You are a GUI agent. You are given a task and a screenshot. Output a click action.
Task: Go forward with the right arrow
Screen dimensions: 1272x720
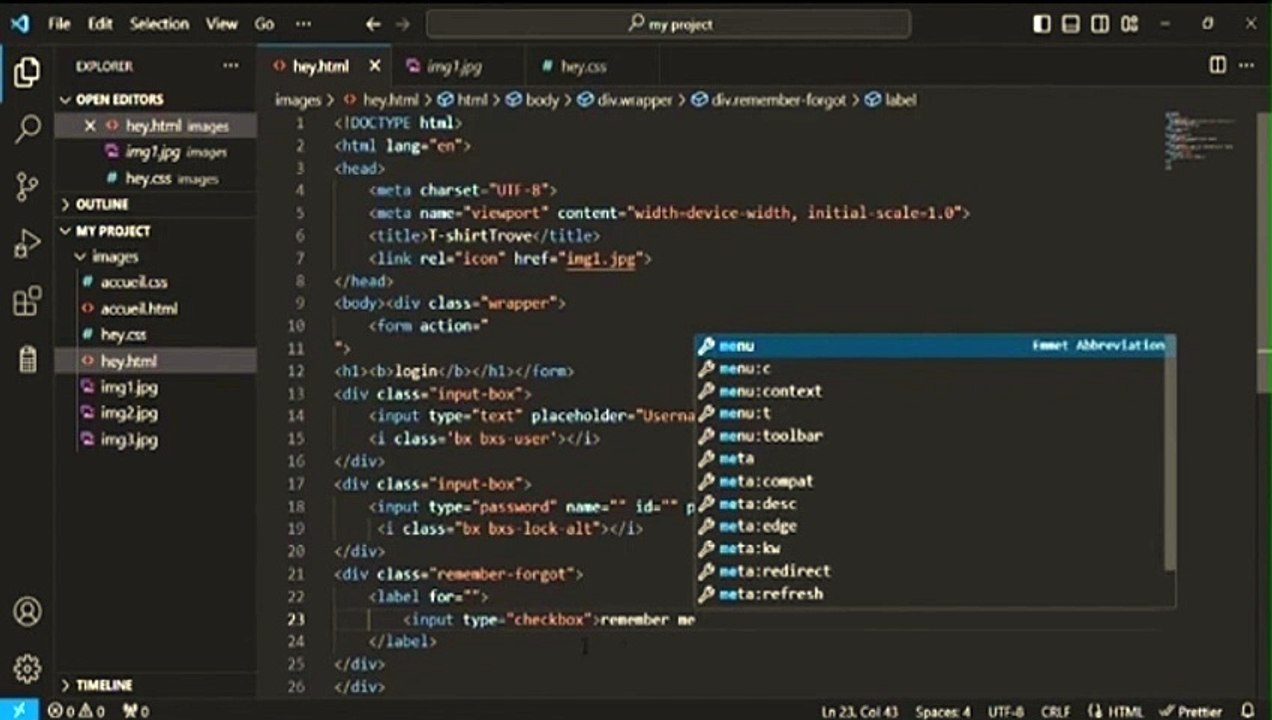click(x=402, y=24)
